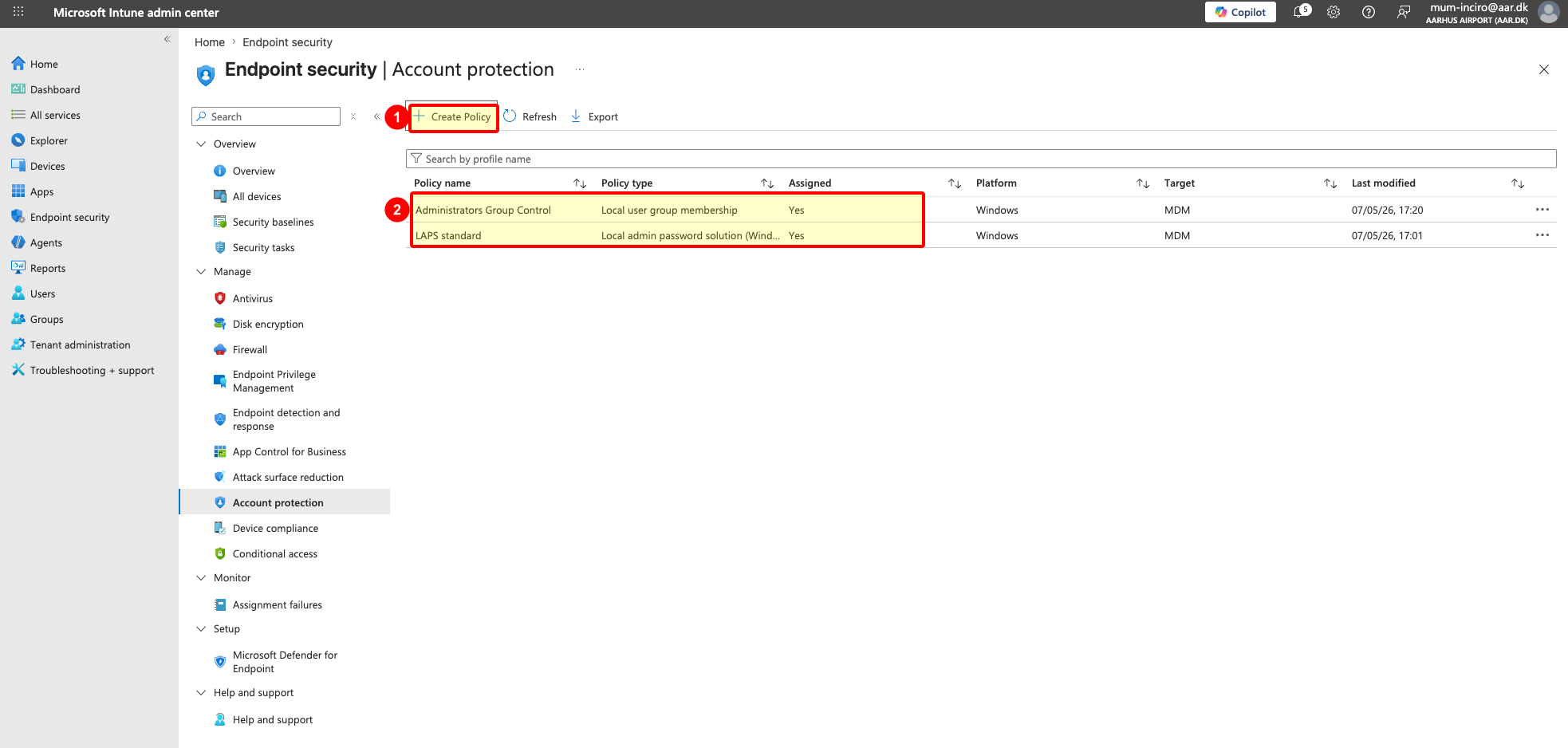Open Attack surface reduction

pyautogui.click(x=288, y=477)
